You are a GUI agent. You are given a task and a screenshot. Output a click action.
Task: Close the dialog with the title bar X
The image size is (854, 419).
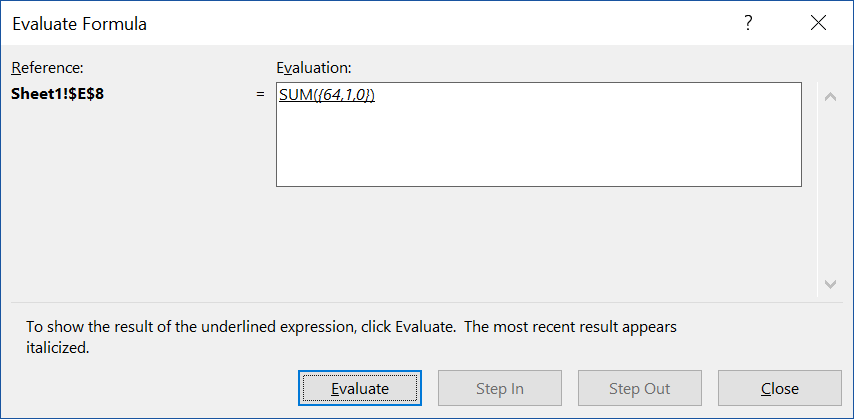coord(819,24)
